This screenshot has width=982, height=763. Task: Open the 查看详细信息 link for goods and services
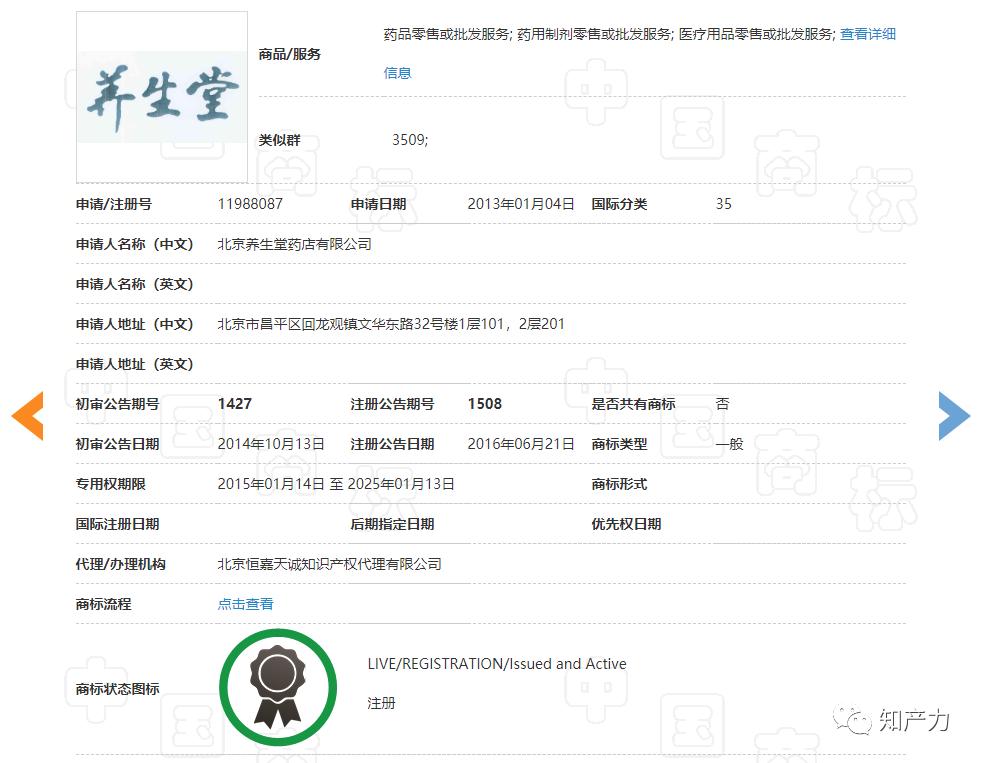click(866, 33)
